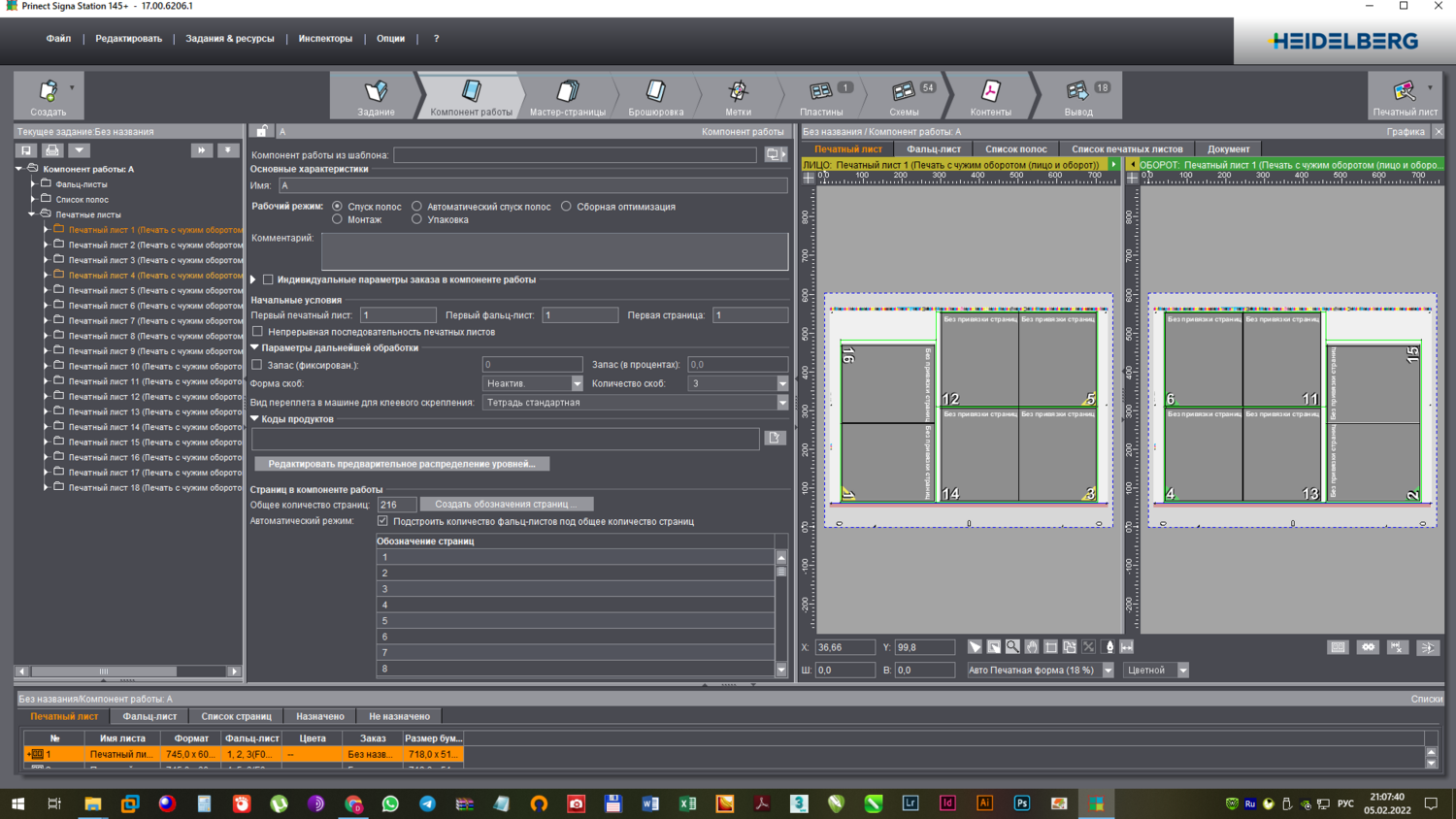Select the Монтаж radio button
Screen dimensions: 1456x819
click(338, 220)
